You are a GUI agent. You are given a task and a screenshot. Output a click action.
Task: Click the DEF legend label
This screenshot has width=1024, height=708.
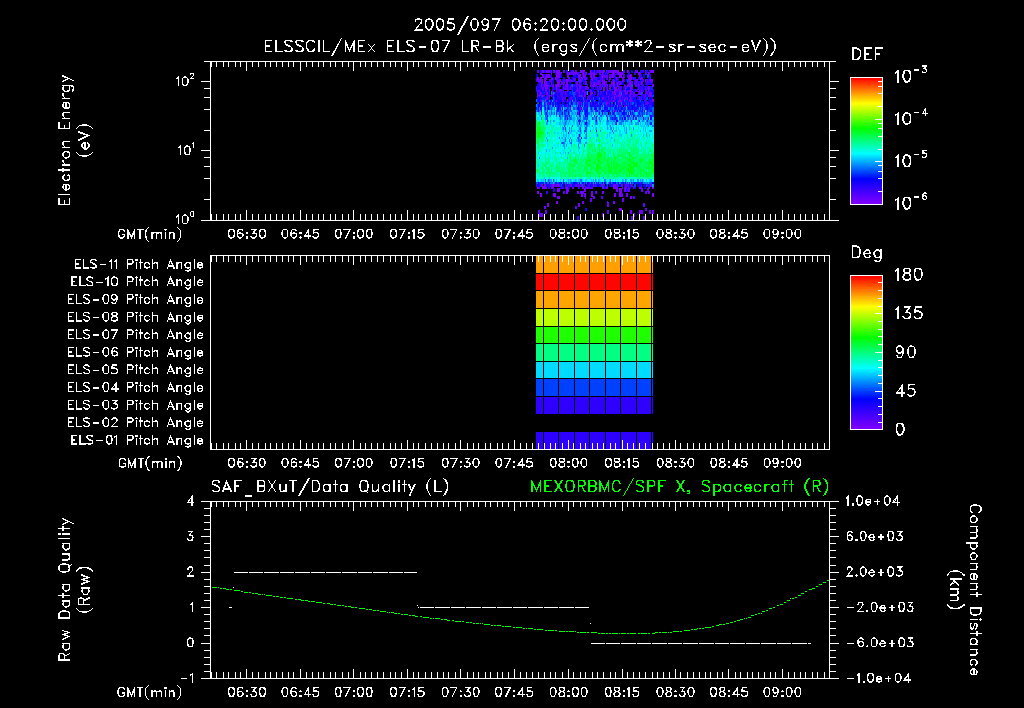point(867,55)
